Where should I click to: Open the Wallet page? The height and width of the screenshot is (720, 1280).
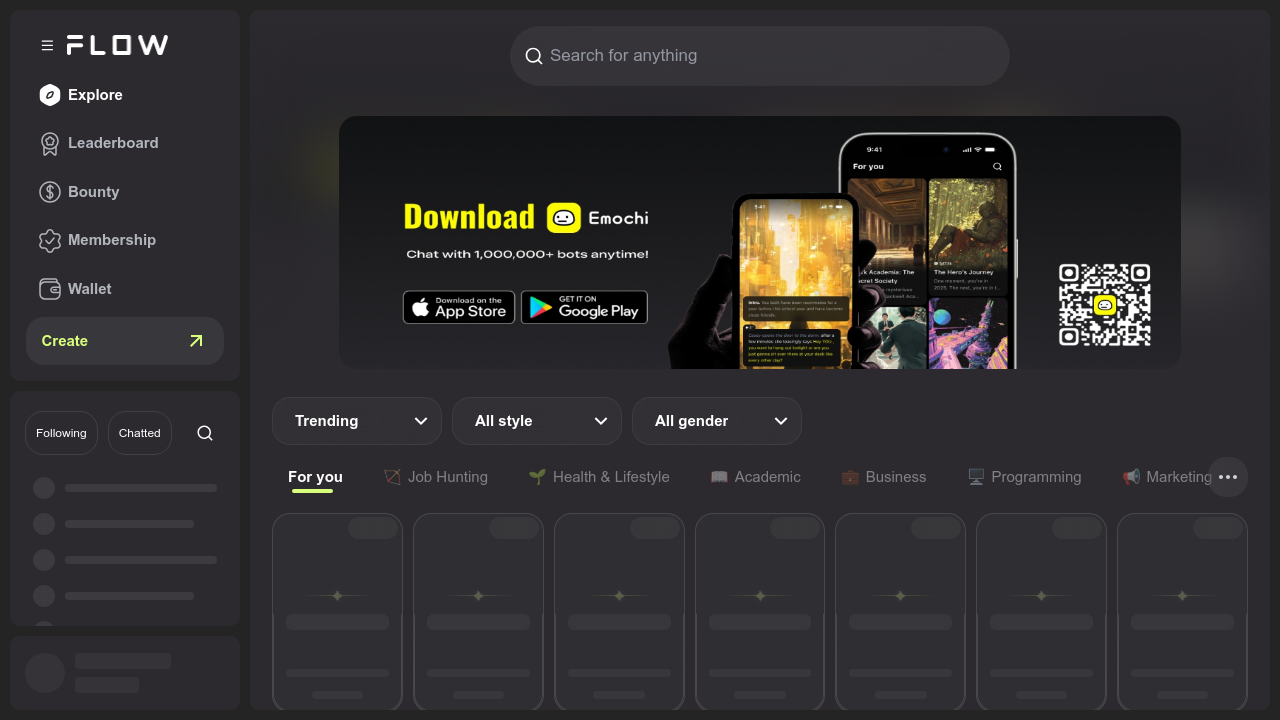click(88, 289)
